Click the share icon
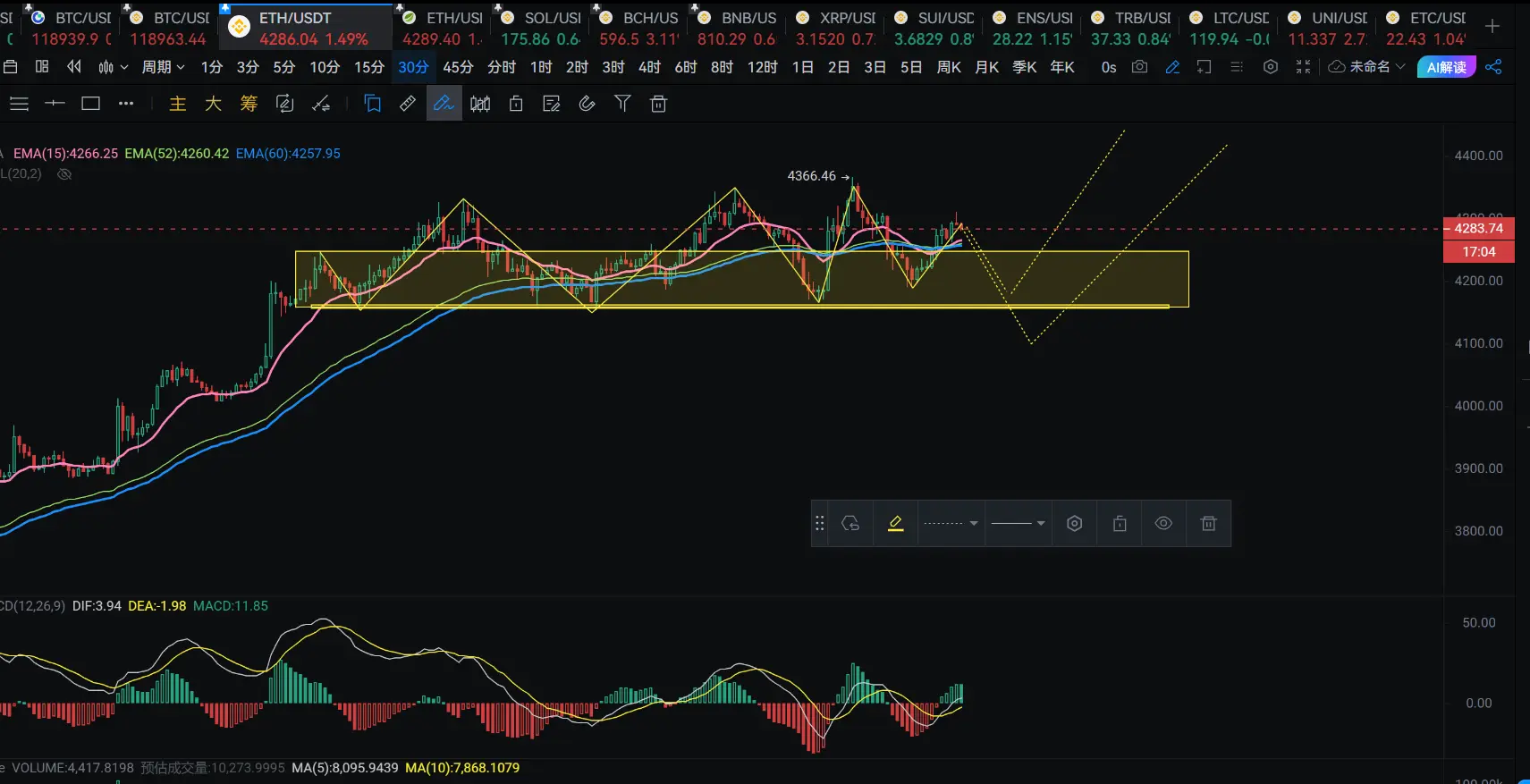1530x784 pixels. [x=1493, y=67]
